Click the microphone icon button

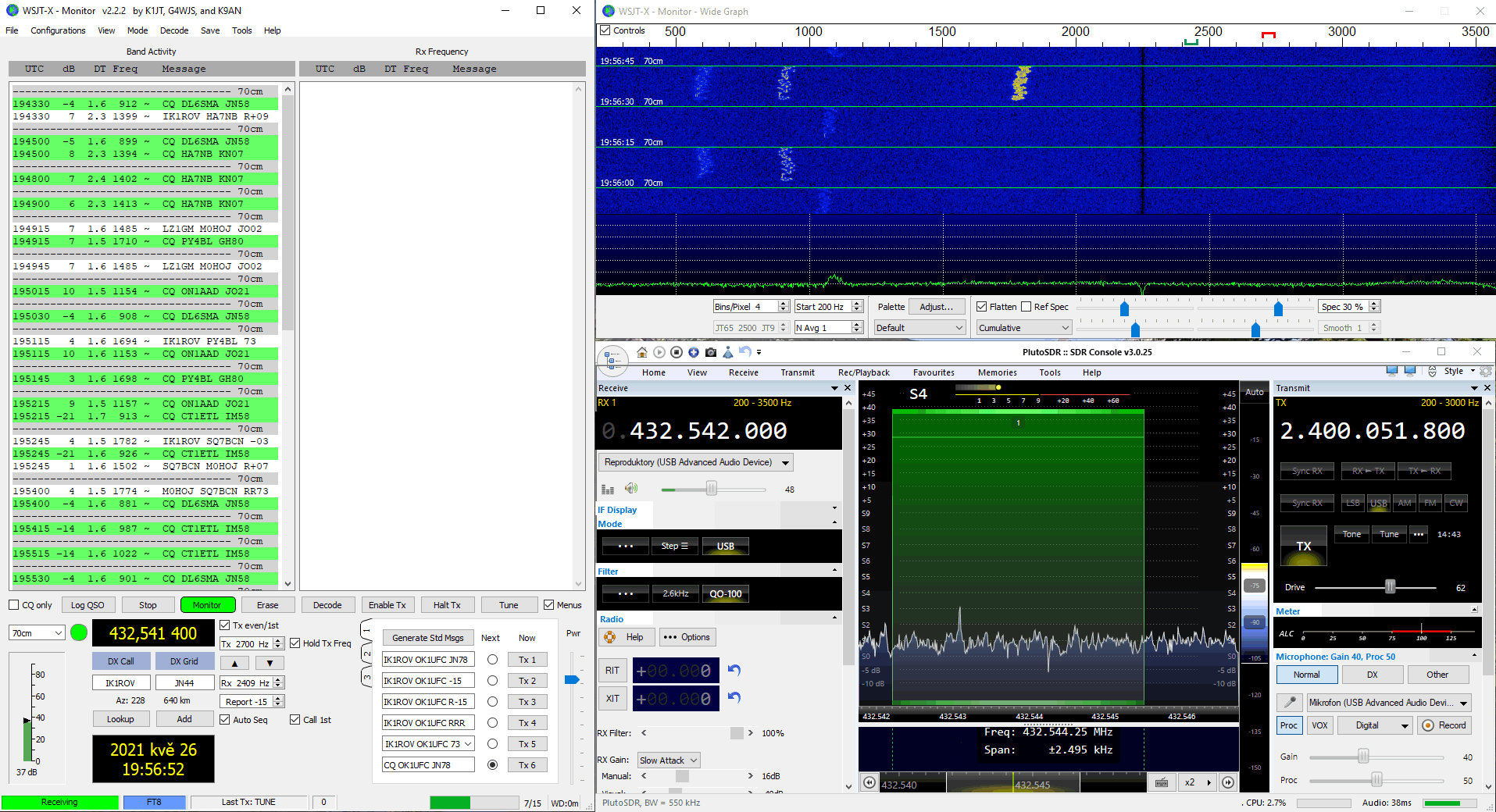[1289, 703]
